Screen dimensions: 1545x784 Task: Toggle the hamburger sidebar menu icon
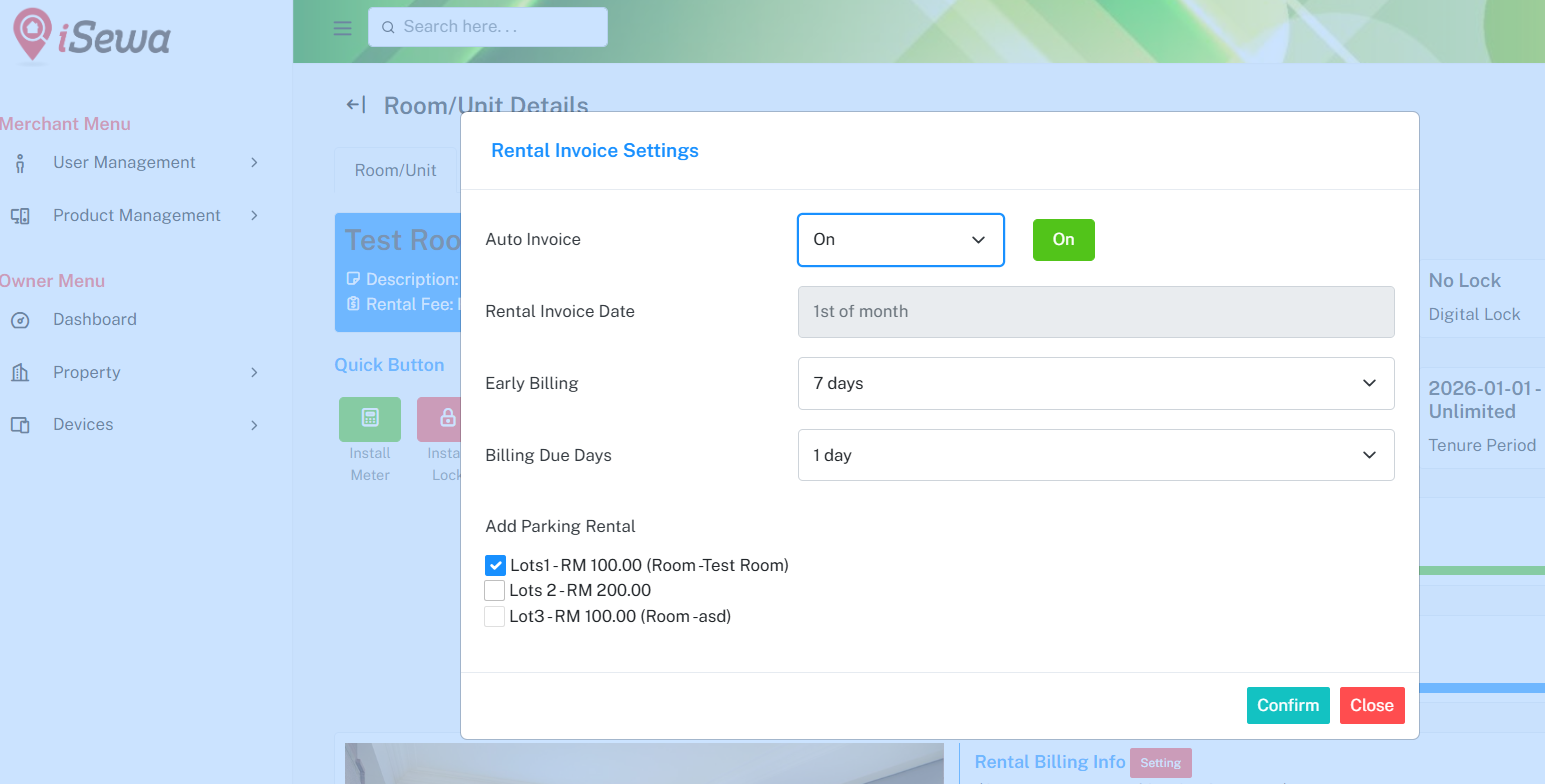click(342, 28)
